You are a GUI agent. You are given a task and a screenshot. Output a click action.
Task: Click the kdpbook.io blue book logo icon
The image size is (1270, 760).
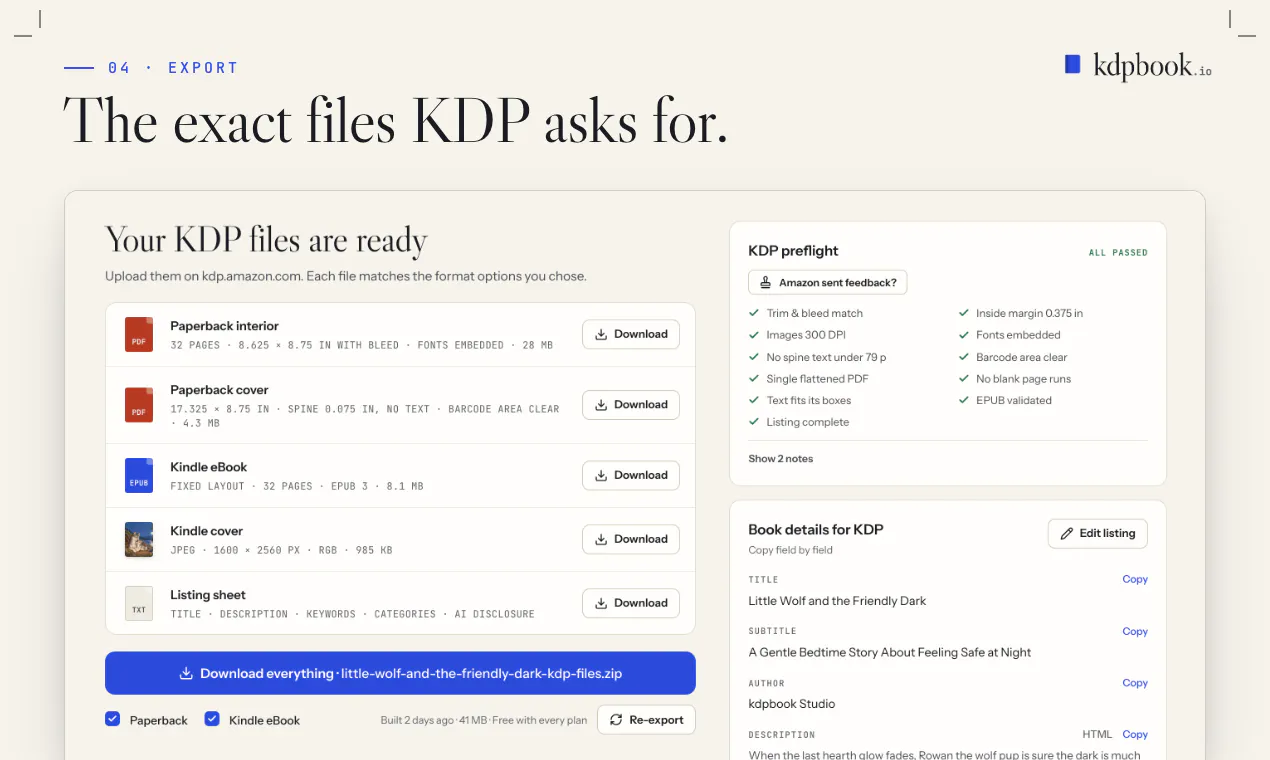(x=1072, y=64)
